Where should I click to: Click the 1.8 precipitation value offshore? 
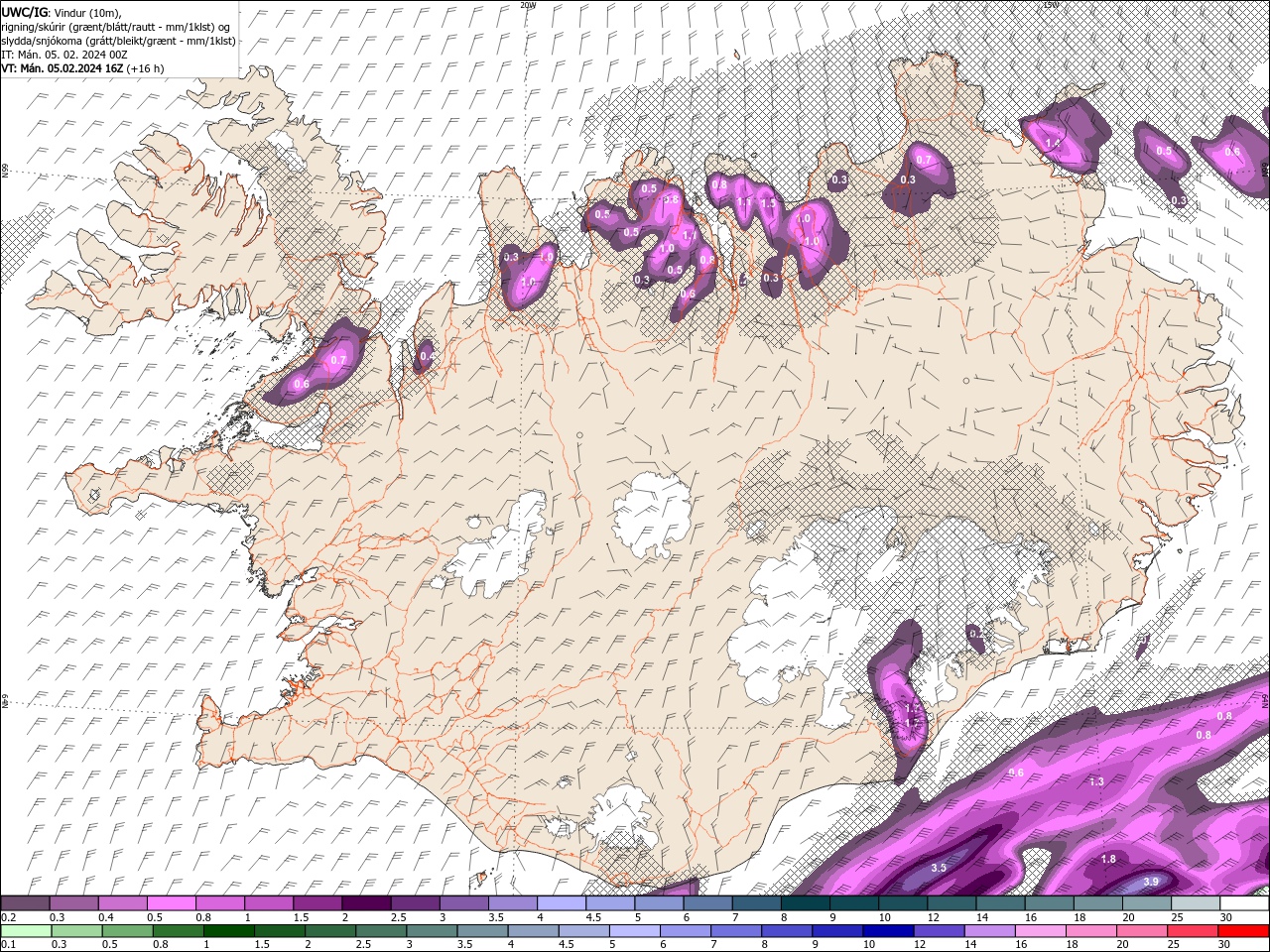(x=1109, y=859)
